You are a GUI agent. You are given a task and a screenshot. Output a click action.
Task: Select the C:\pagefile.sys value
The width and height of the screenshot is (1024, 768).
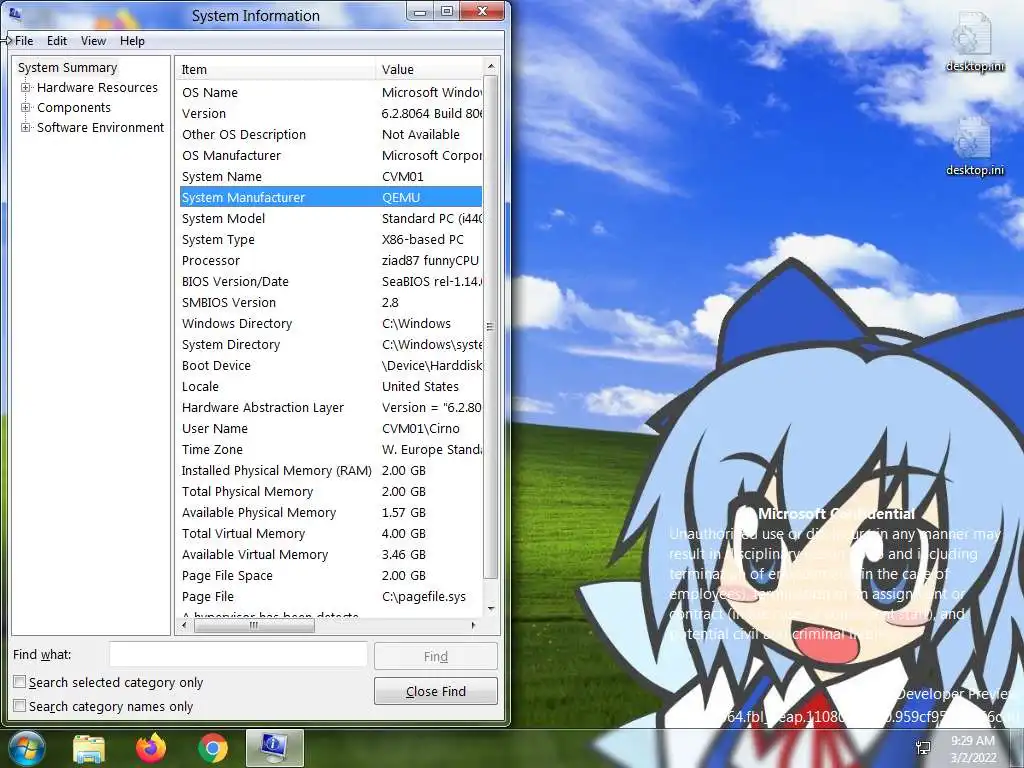click(x=424, y=596)
